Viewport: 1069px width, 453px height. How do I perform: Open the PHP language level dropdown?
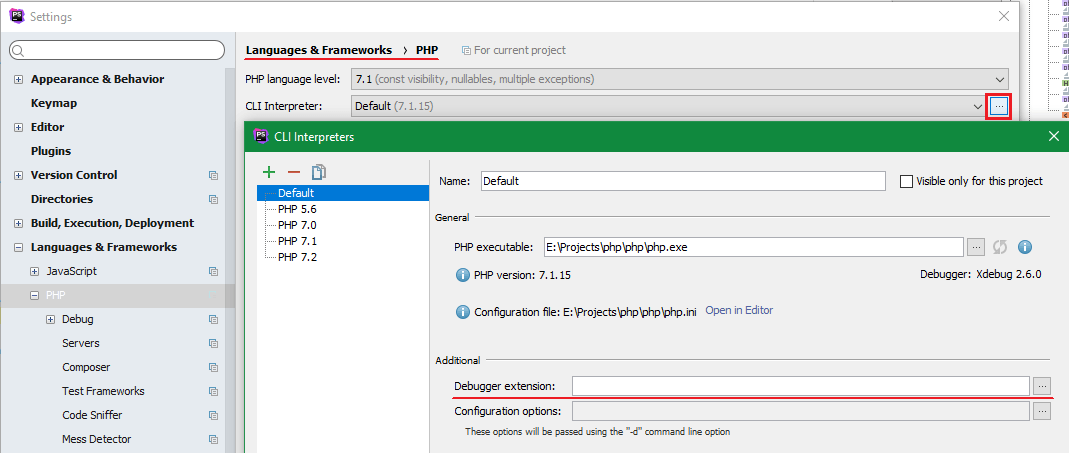click(1000, 79)
